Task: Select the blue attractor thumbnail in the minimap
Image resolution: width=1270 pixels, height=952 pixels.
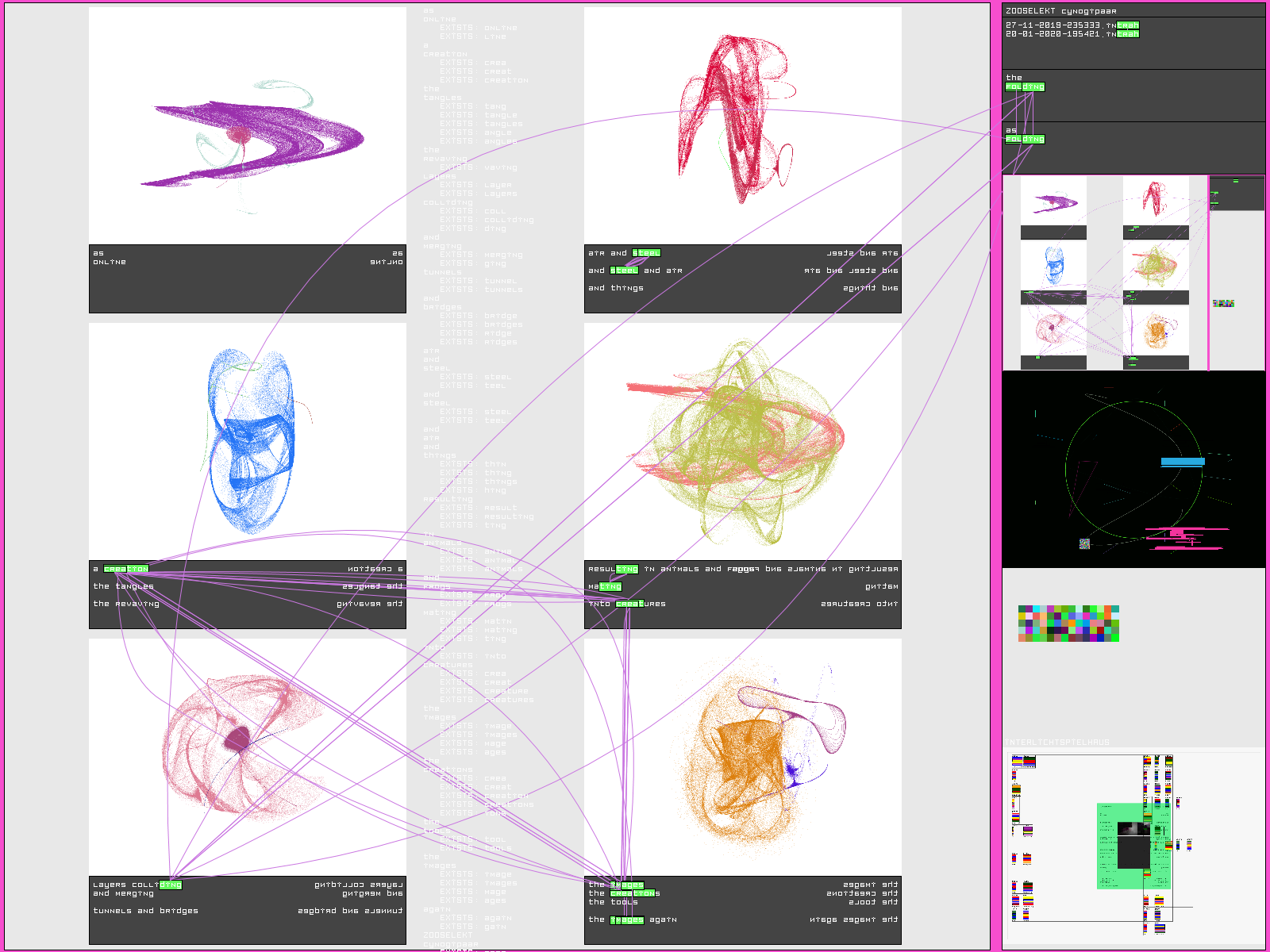Action: [x=1053, y=266]
